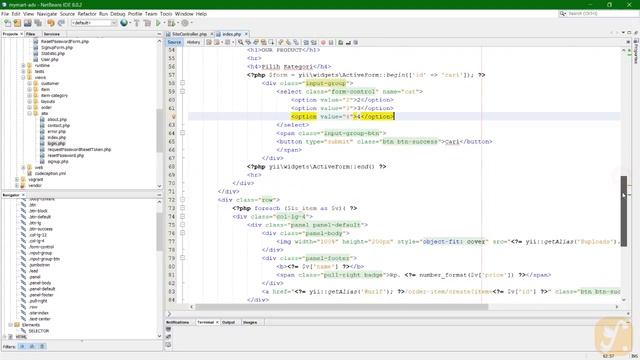Switch to the Files panel tab
640x360 pixels.
[31, 34]
